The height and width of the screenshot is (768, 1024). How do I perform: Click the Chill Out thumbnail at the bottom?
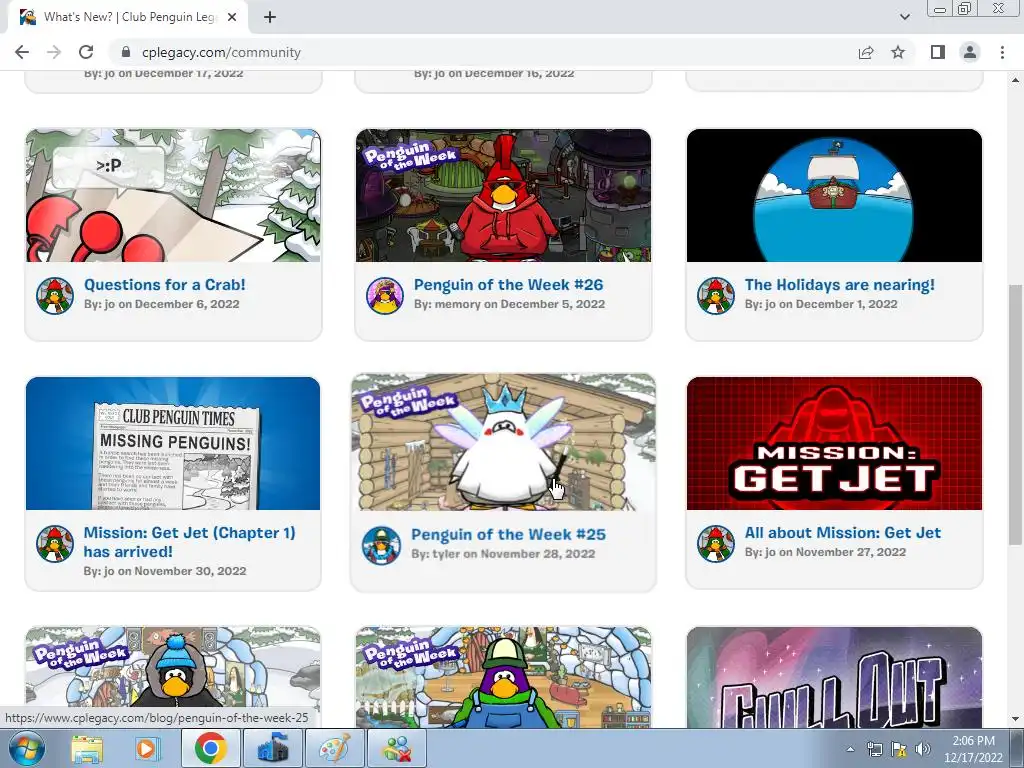(x=834, y=678)
